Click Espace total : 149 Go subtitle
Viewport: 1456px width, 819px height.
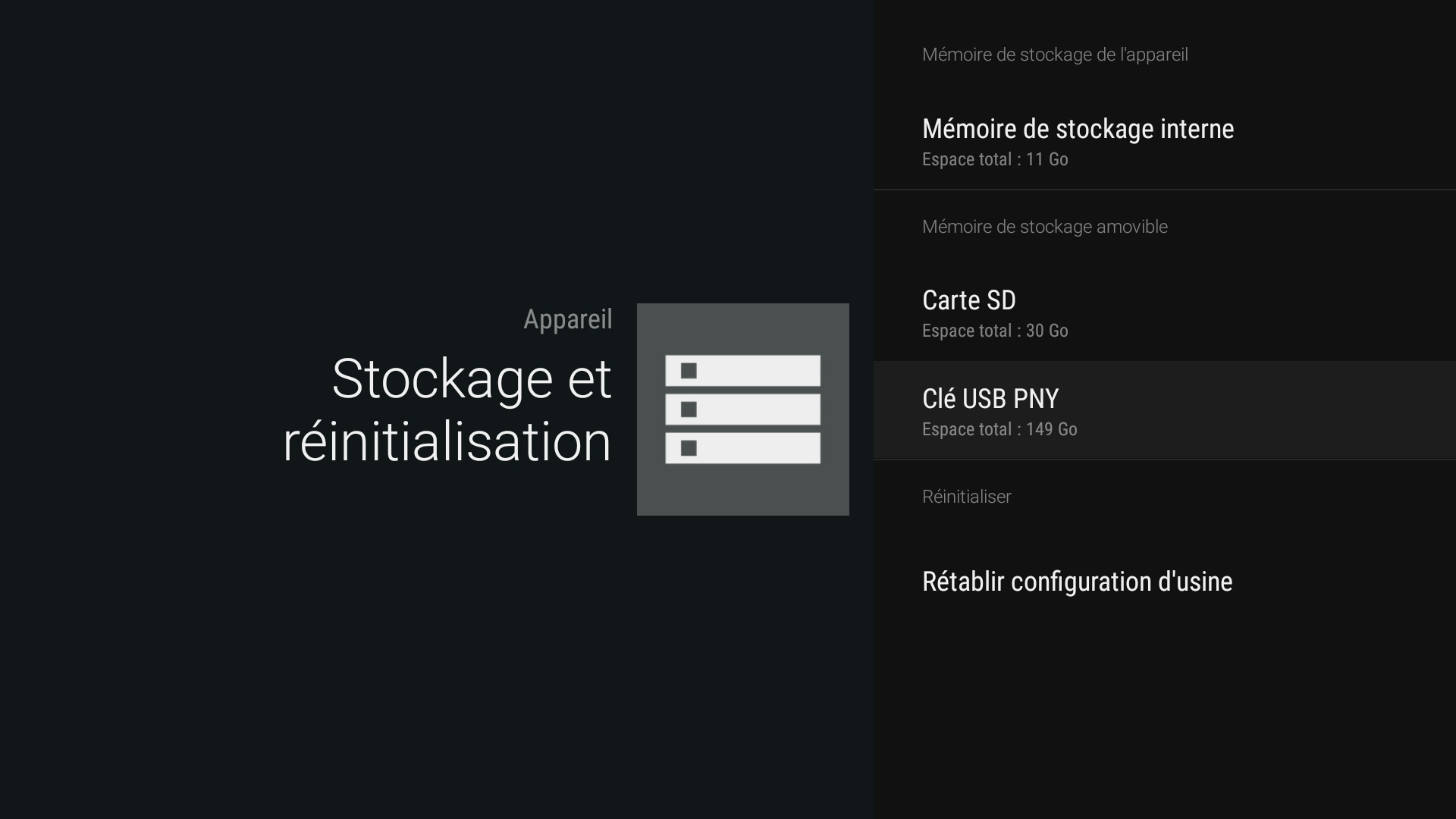tap(999, 429)
